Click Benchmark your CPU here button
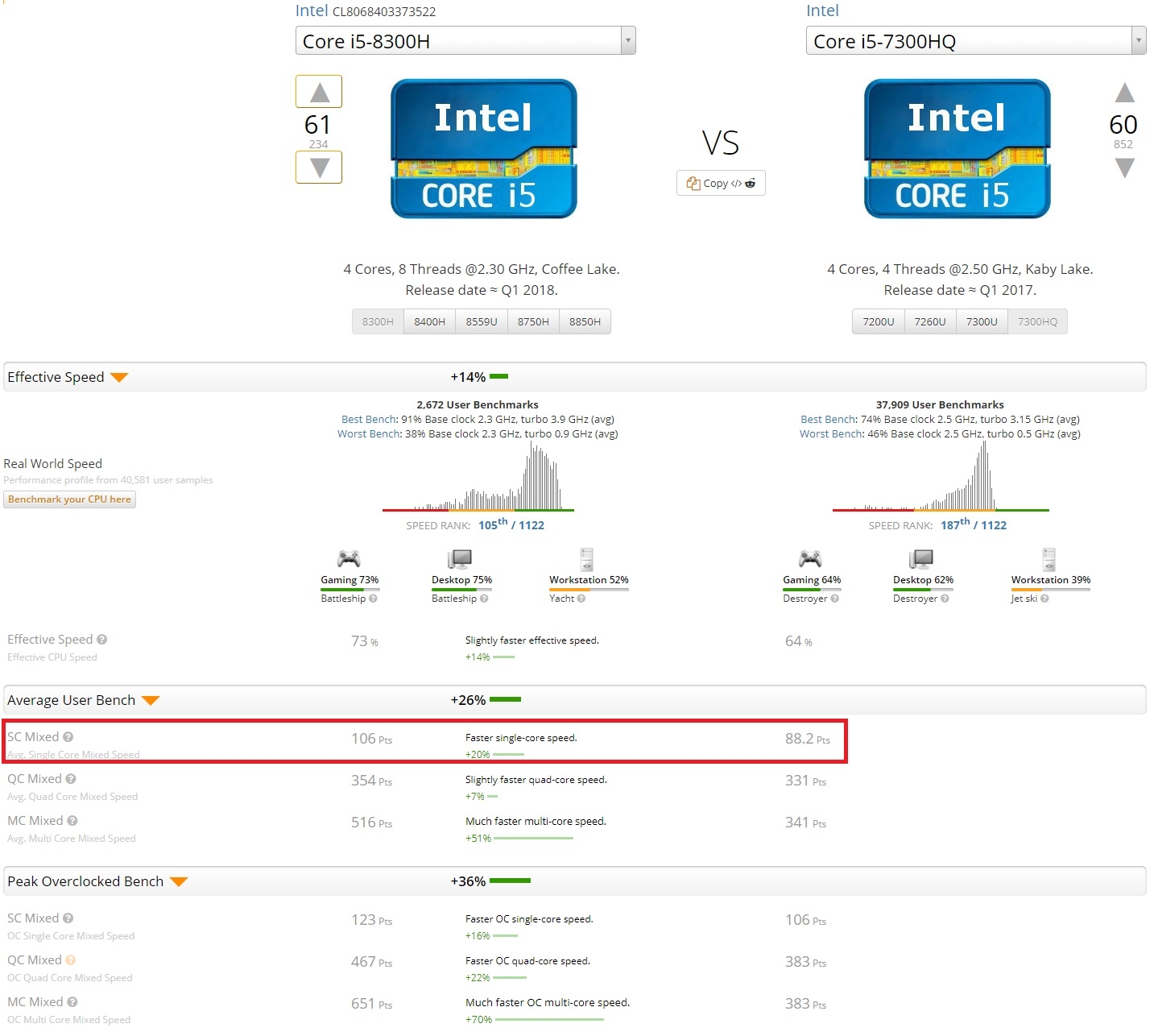The height and width of the screenshot is (1036, 1154). click(x=69, y=499)
